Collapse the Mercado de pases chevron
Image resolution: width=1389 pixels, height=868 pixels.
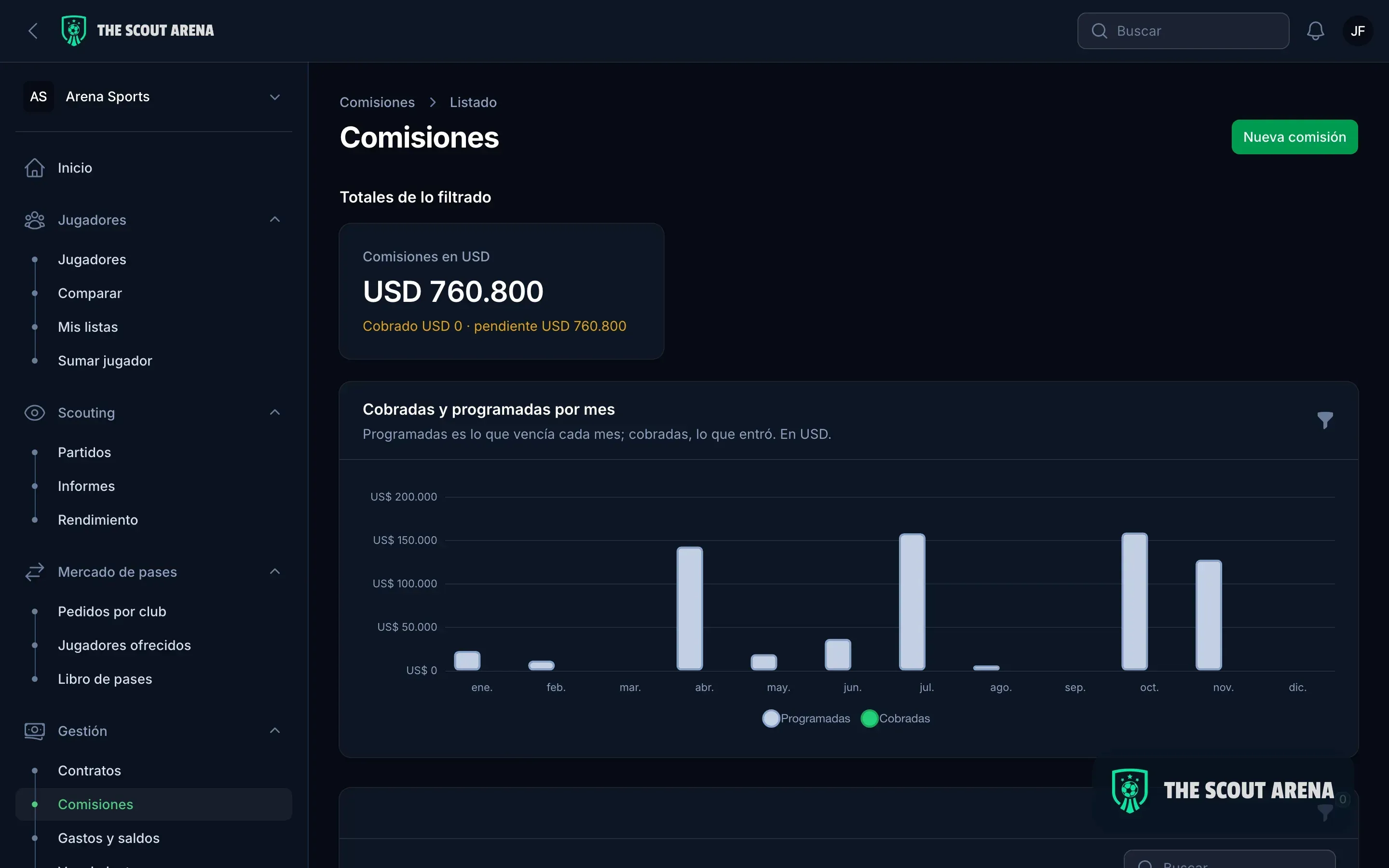(x=275, y=571)
